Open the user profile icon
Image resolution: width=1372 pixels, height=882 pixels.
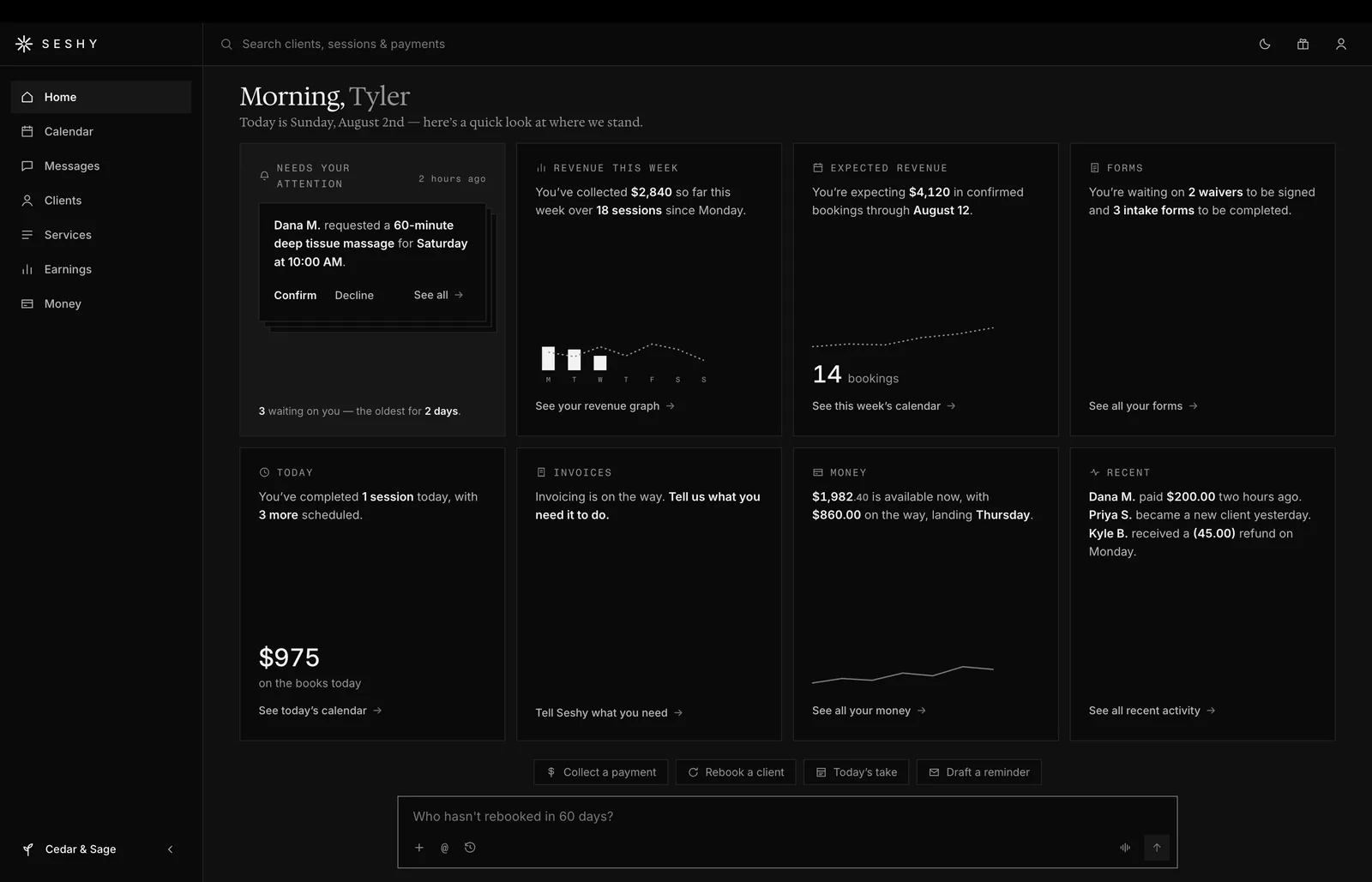pos(1341,44)
